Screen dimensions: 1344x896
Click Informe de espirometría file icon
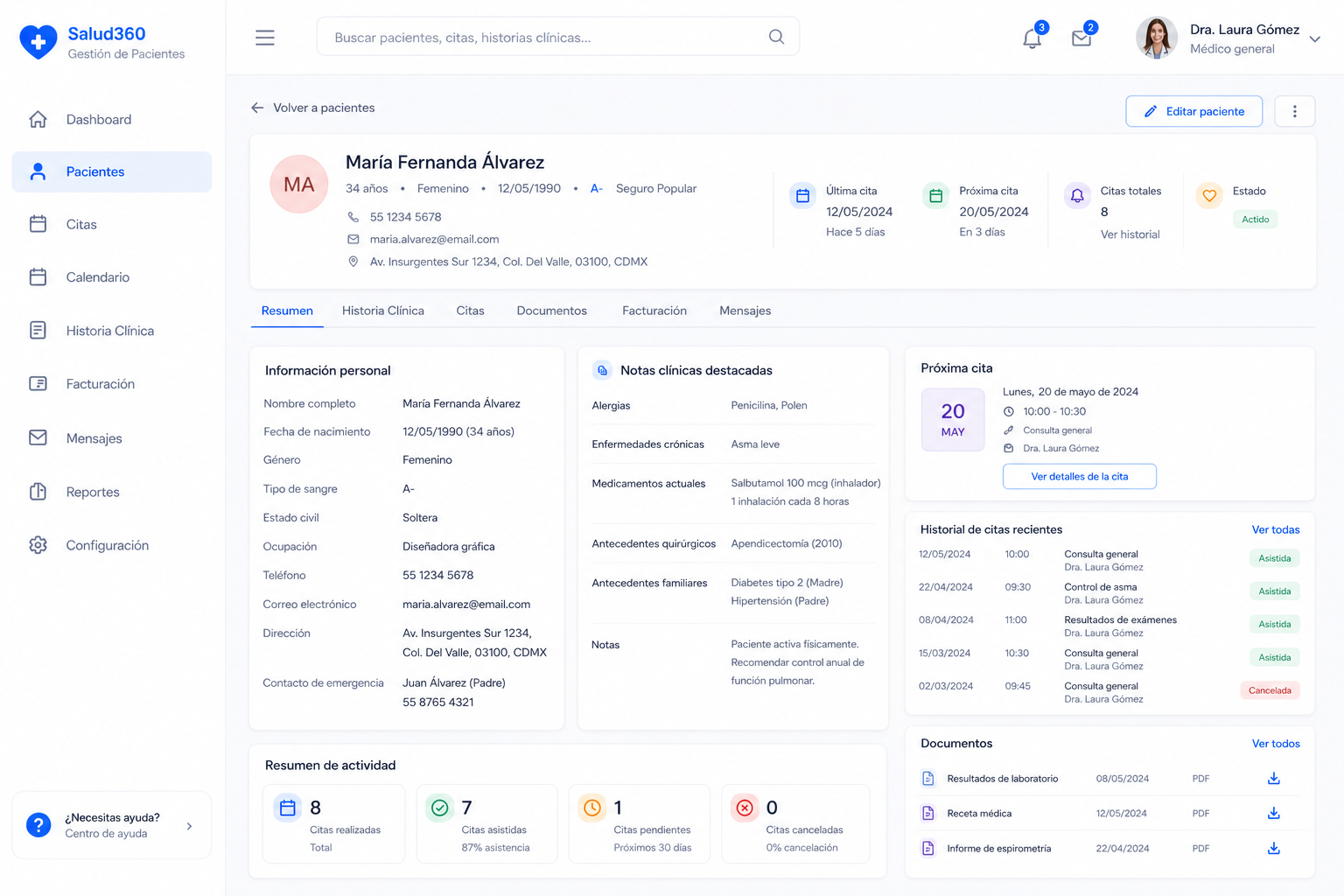pyautogui.click(x=928, y=849)
